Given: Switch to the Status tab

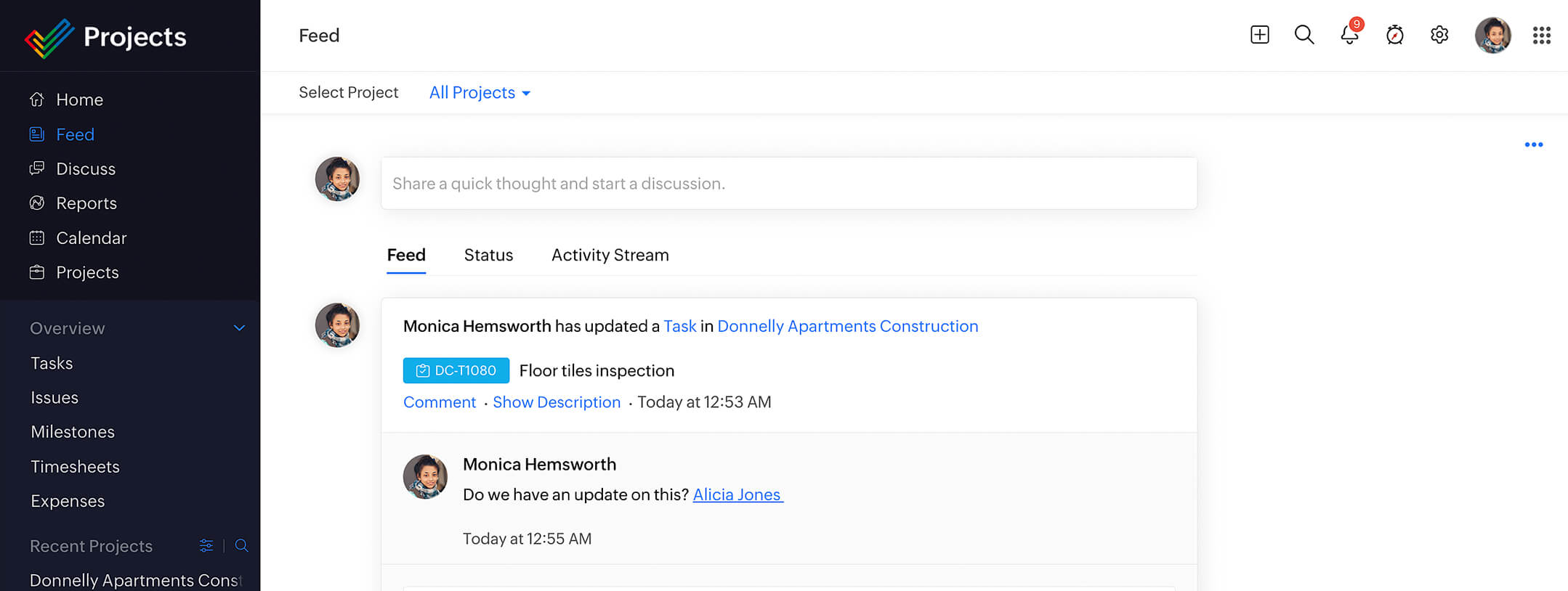Looking at the screenshot, I should coord(488,255).
